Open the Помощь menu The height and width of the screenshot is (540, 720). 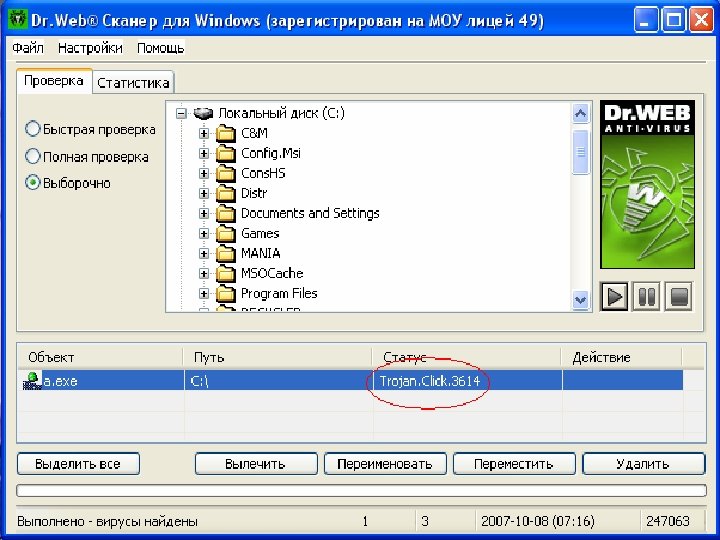coord(160,48)
